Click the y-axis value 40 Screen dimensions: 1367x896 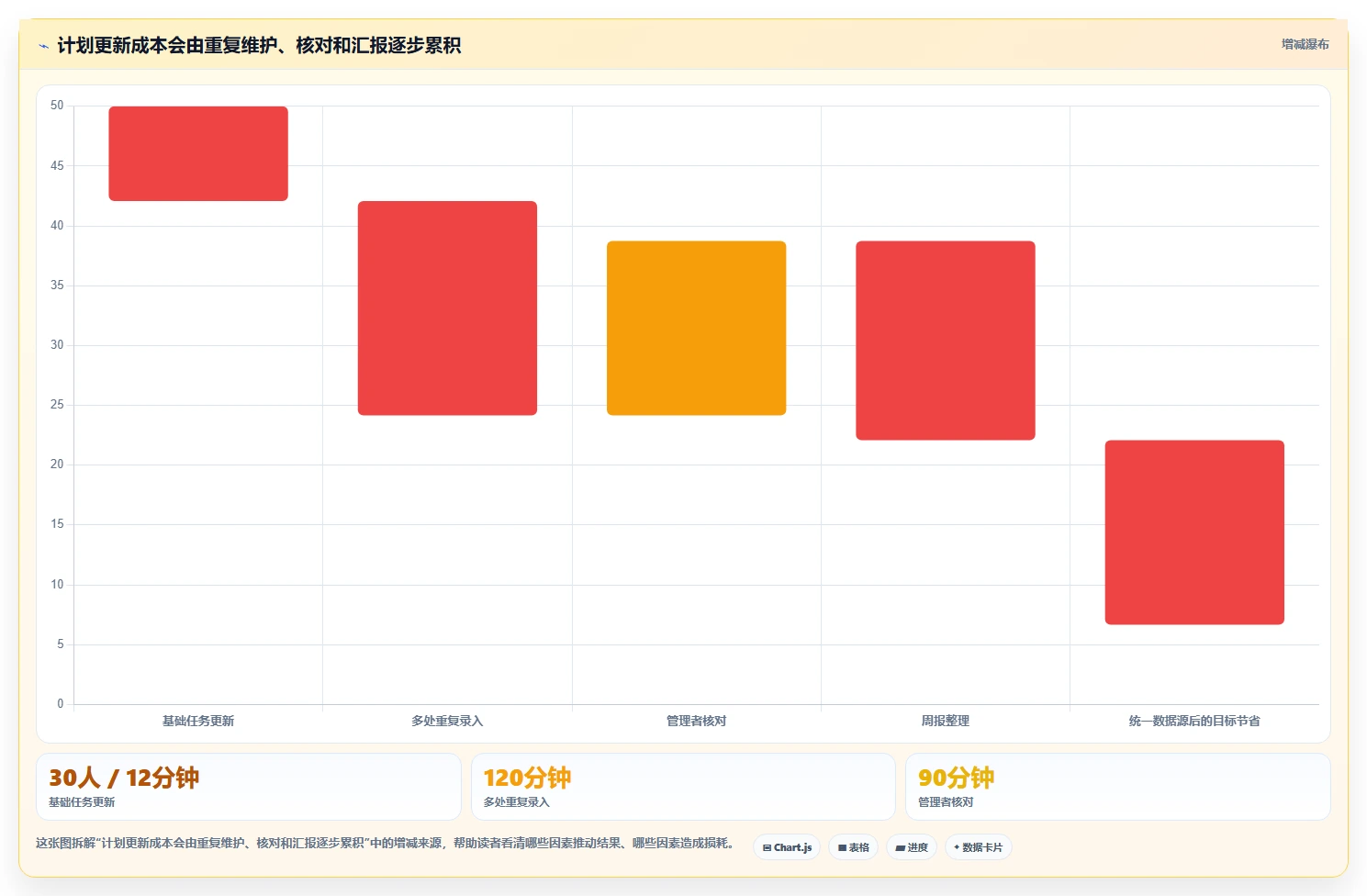pos(57,226)
